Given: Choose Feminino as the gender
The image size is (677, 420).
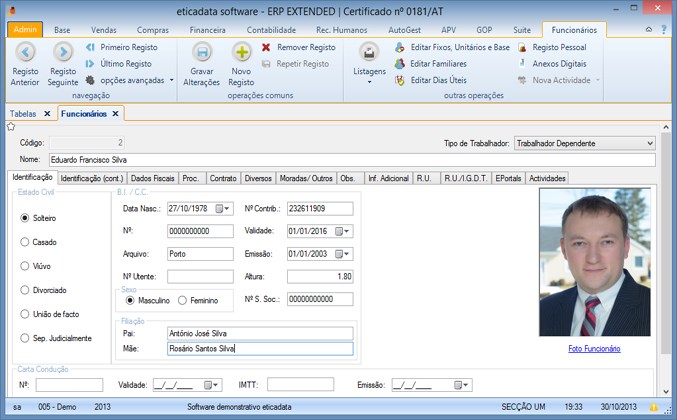Looking at the screenshot, I should click(x=181, y=300).
